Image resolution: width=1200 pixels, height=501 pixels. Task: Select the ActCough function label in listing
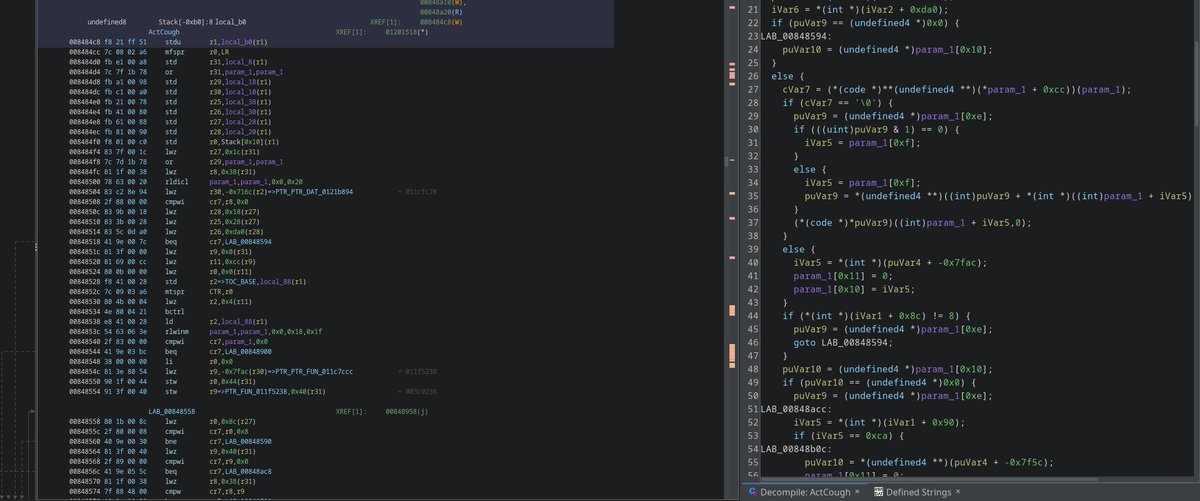tap(165, 32)
